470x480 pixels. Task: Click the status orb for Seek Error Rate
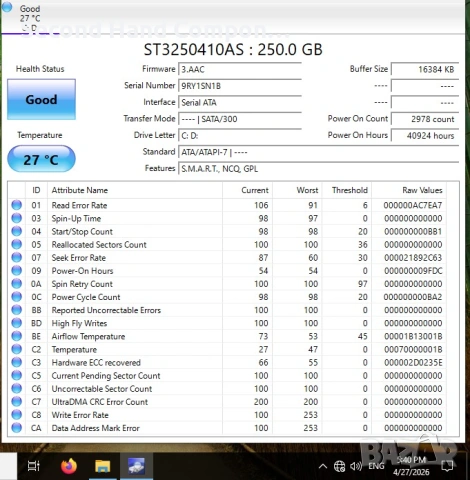point(16,257)
